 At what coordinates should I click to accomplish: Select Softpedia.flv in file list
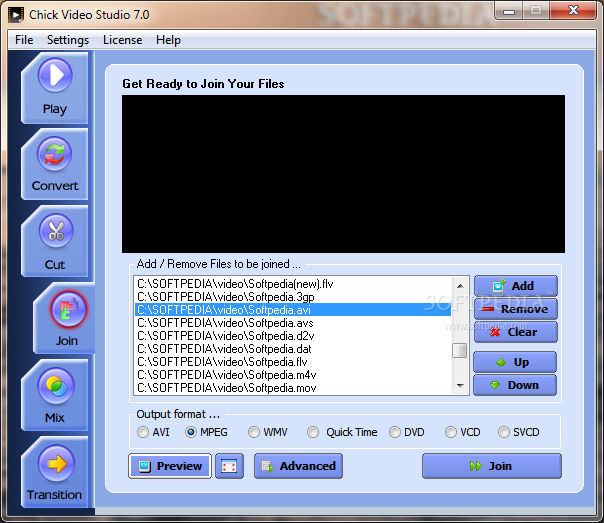(293, 362)
